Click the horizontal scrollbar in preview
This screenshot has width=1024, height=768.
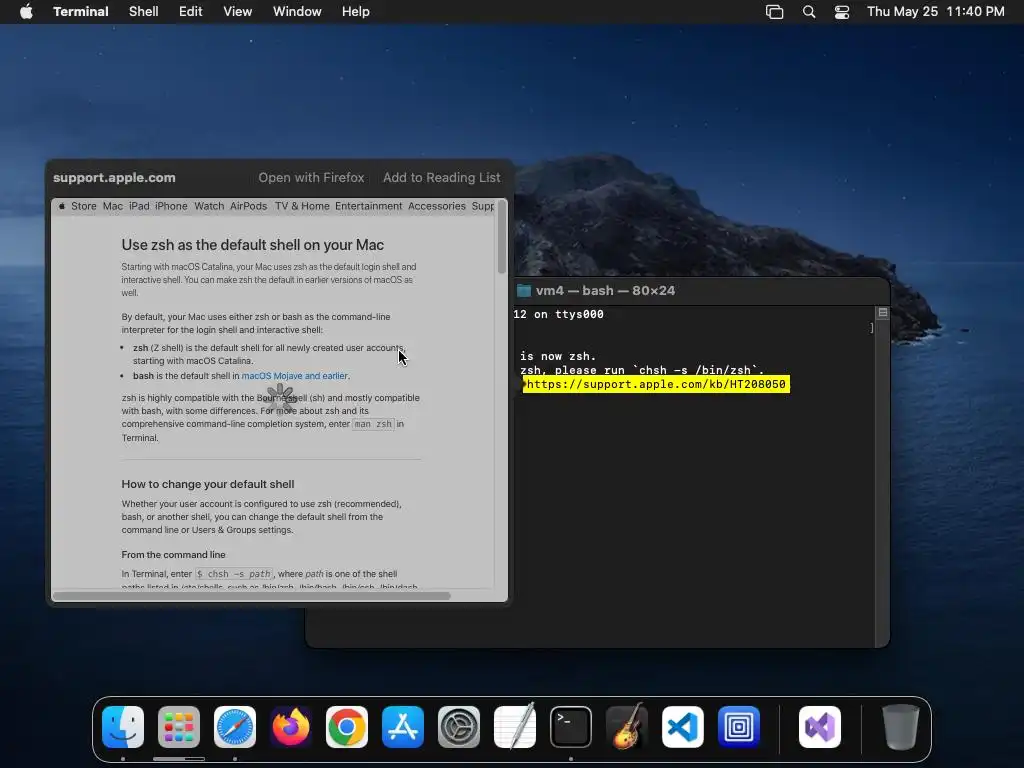pyautogui.click(x=251, y=596)
